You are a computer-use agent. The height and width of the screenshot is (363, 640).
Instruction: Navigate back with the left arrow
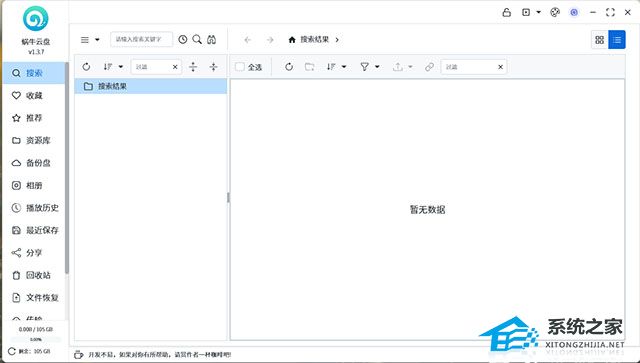(247, 40)
